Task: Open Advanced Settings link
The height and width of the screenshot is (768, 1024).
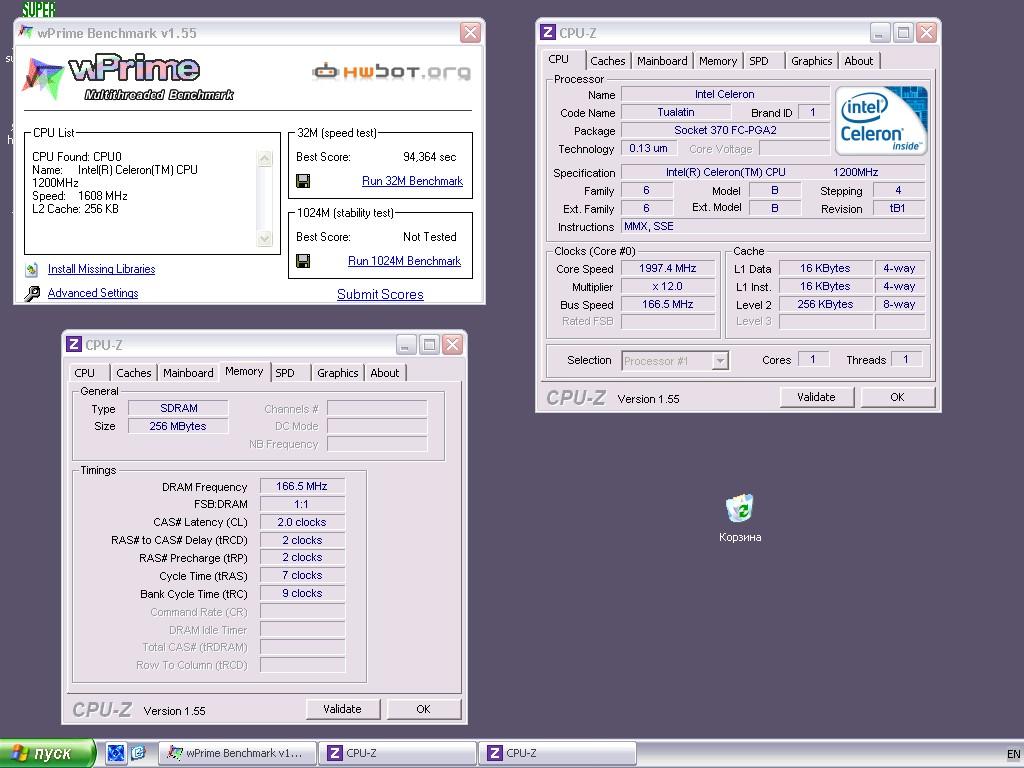Action: (x=93, y=293)
